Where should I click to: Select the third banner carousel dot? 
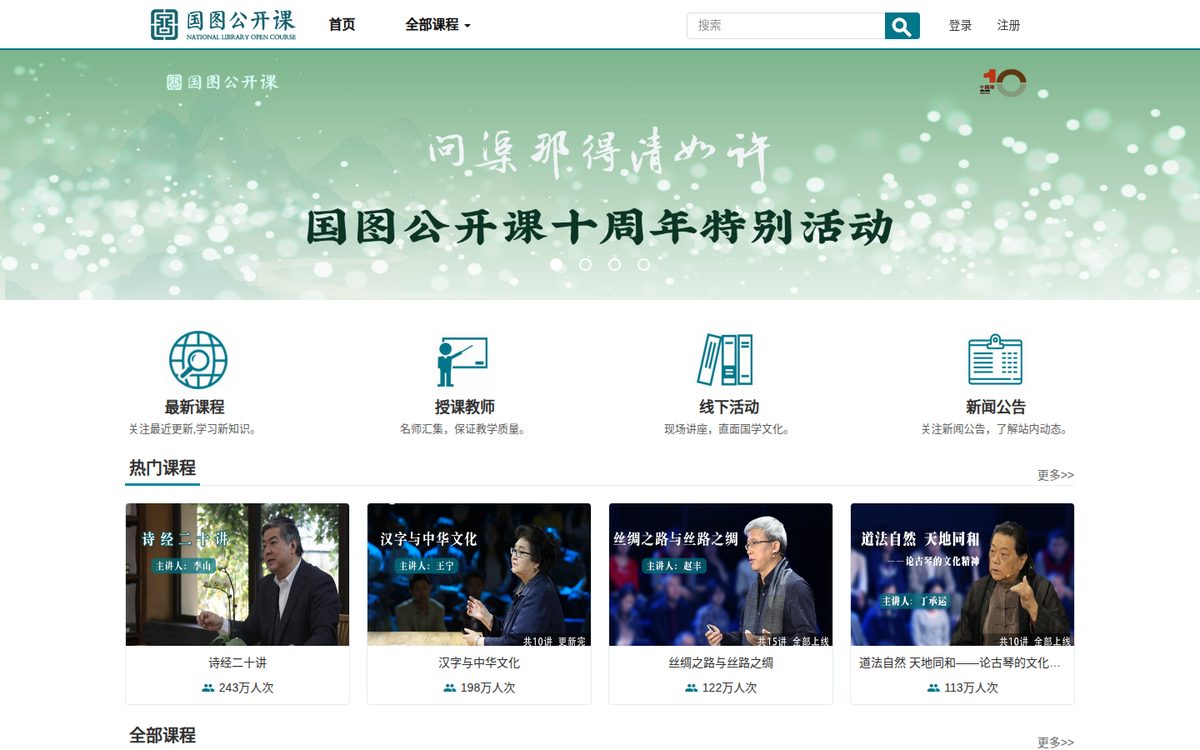click(x=644, y=264)
